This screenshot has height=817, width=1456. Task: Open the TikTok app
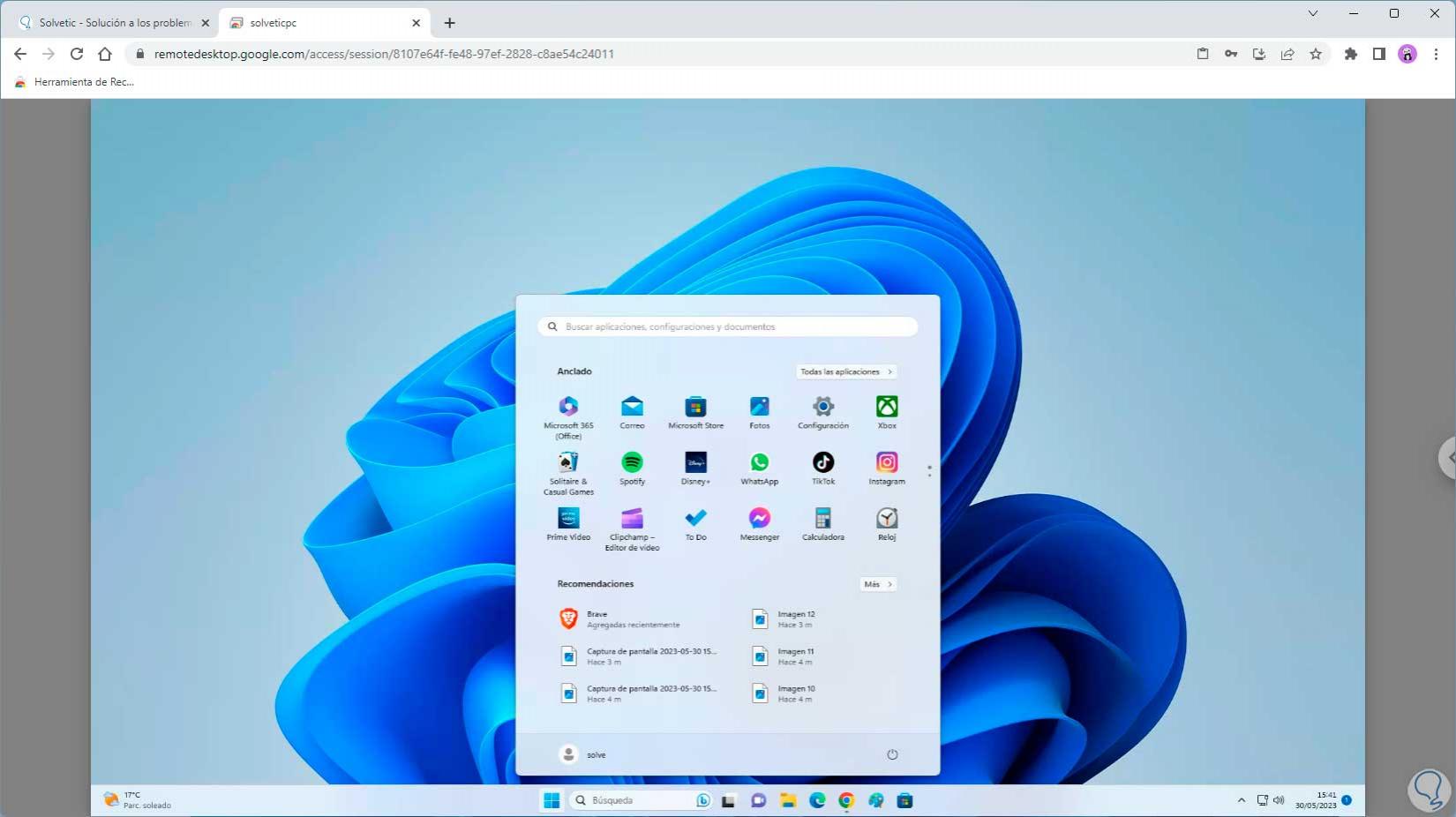[823, 468]
